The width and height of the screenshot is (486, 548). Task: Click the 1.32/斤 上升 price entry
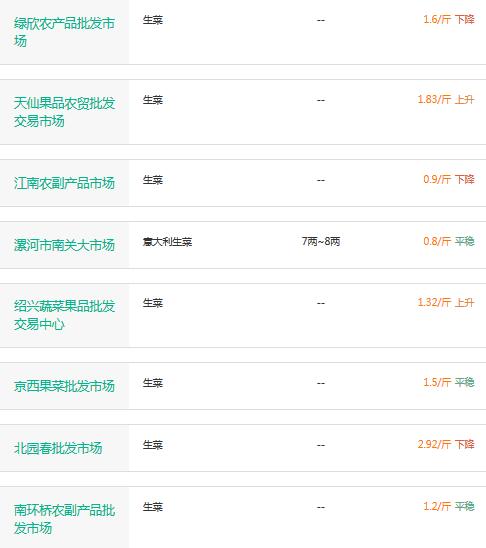coord(446,302)
